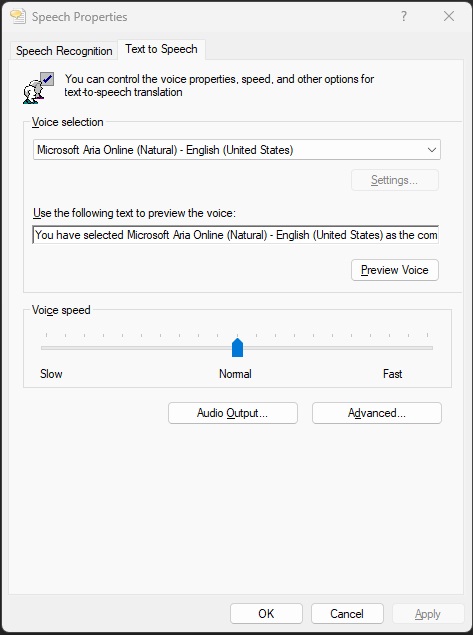This screenshot has width=473, height=635.
Task: Open the Voice selection dropdown
Action: tap(237, 150)
